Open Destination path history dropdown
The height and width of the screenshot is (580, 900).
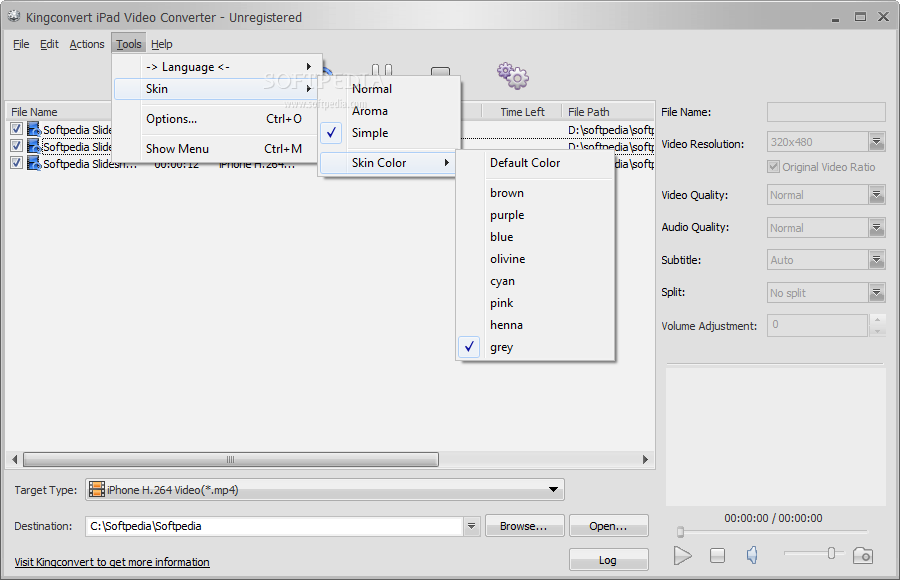[471, 526]
